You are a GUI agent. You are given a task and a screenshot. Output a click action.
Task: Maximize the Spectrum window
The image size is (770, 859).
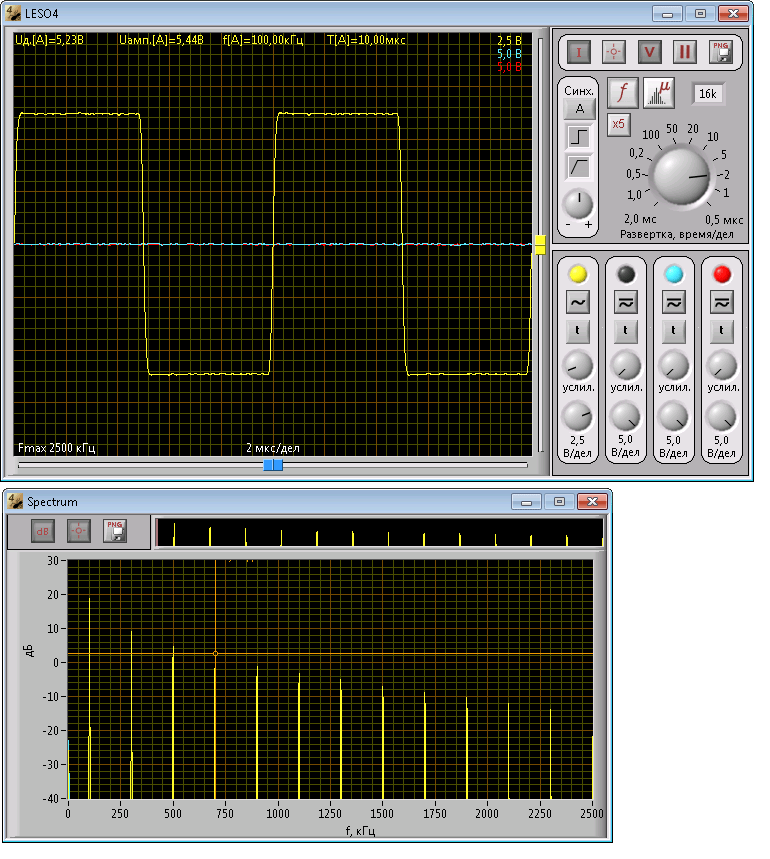click(559, 502)
